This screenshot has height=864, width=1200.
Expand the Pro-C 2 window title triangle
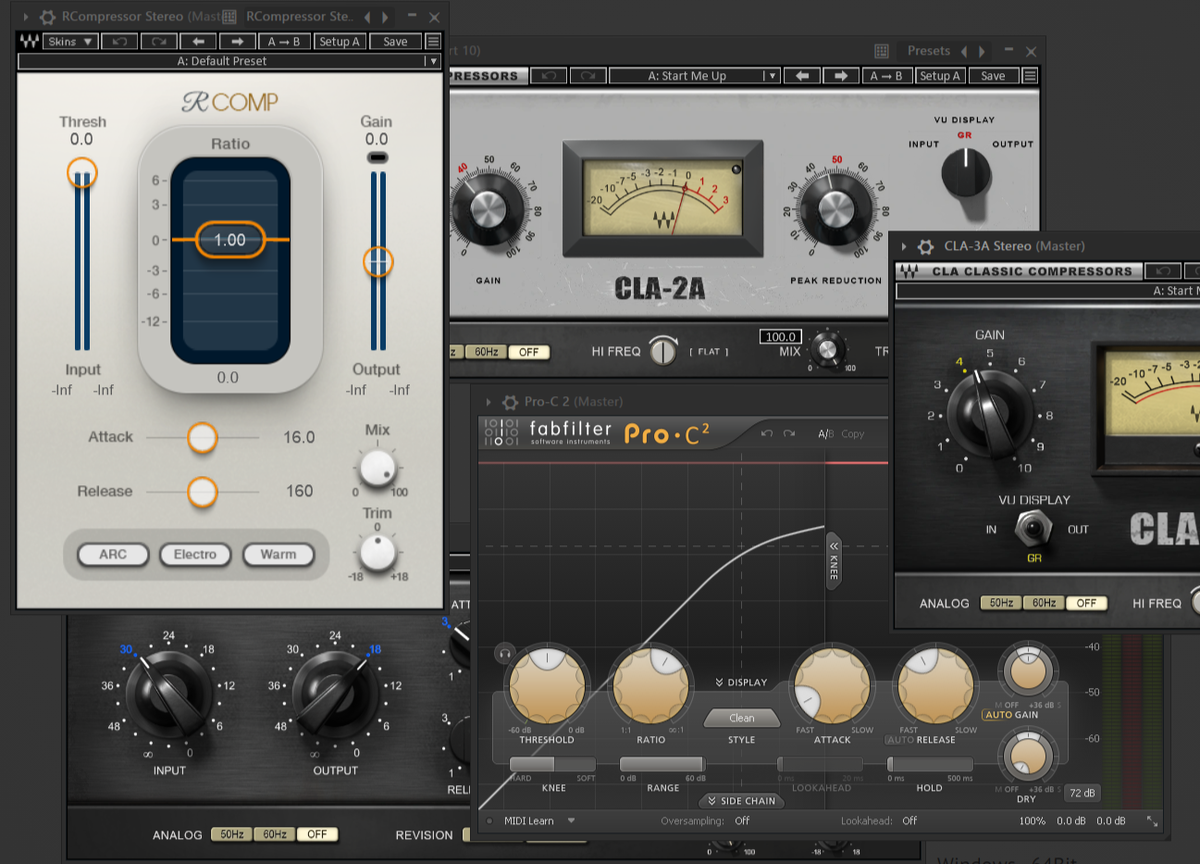click(488, 402)
